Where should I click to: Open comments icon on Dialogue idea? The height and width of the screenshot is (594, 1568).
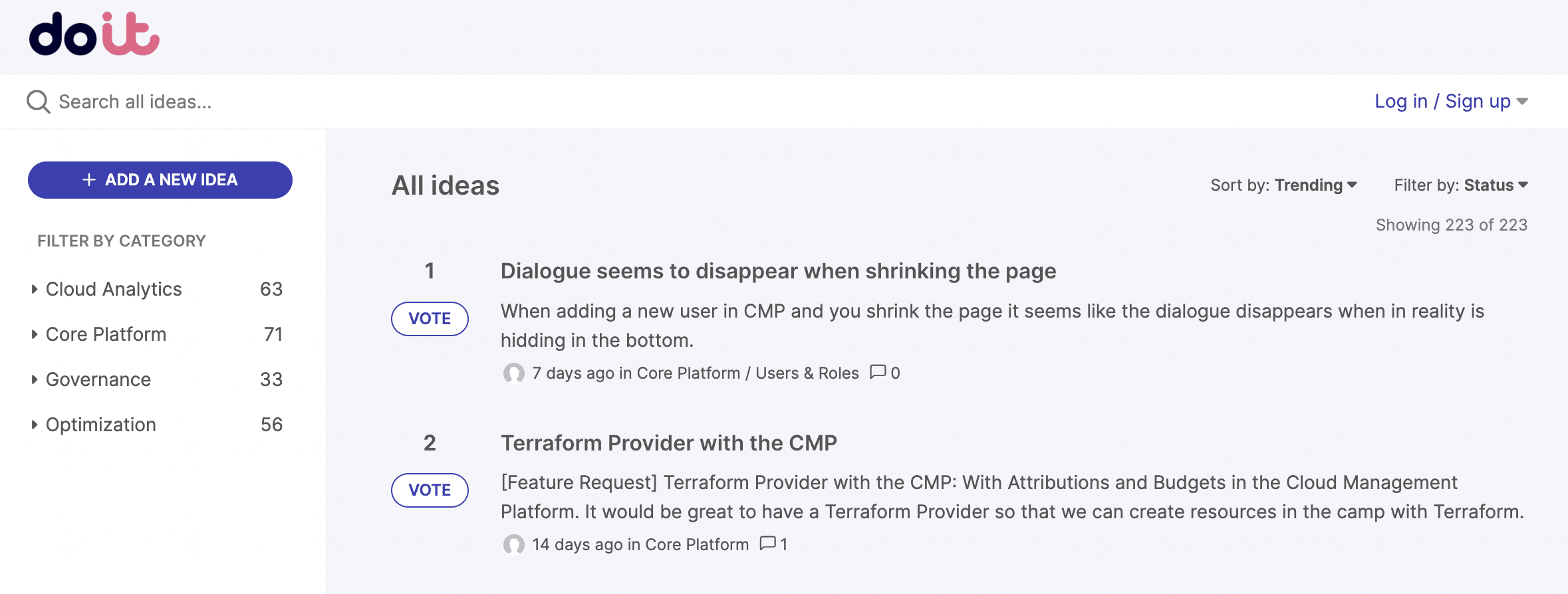pyautogui.click(x=878, y=372)
